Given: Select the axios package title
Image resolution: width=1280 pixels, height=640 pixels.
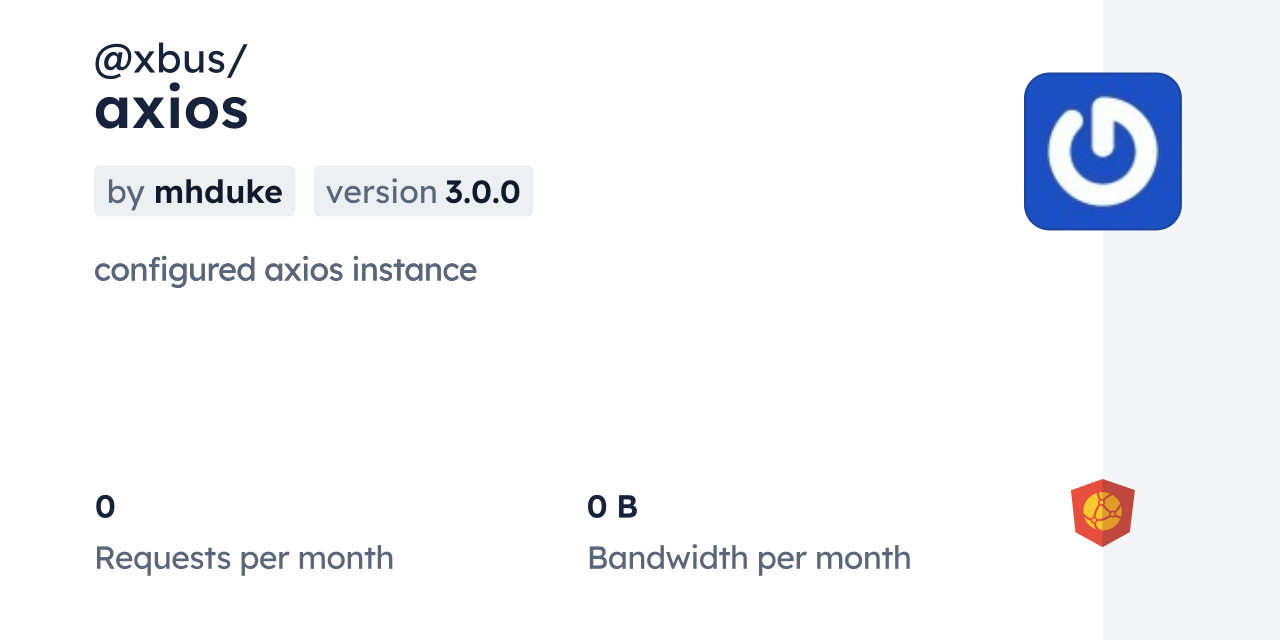Looking at the screenshot, I should click(171, 110).
